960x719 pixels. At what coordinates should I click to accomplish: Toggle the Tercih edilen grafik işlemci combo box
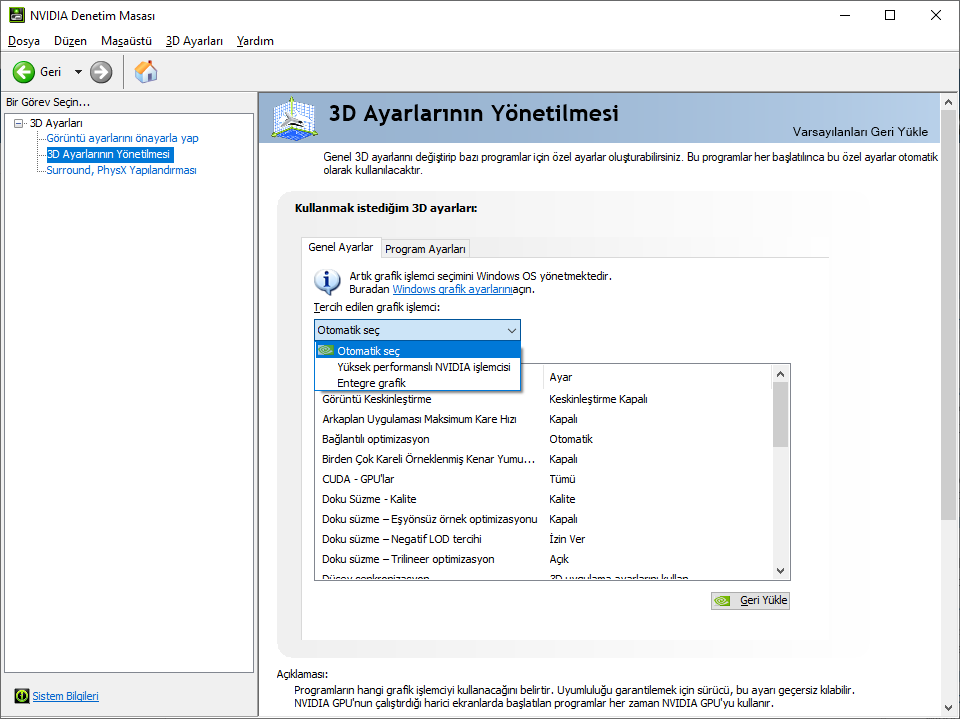418,330
